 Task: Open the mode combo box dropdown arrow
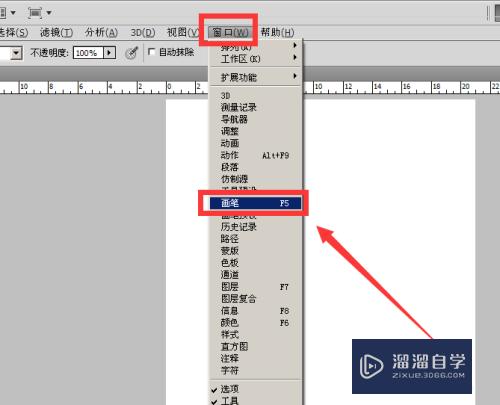click(16, 53)
